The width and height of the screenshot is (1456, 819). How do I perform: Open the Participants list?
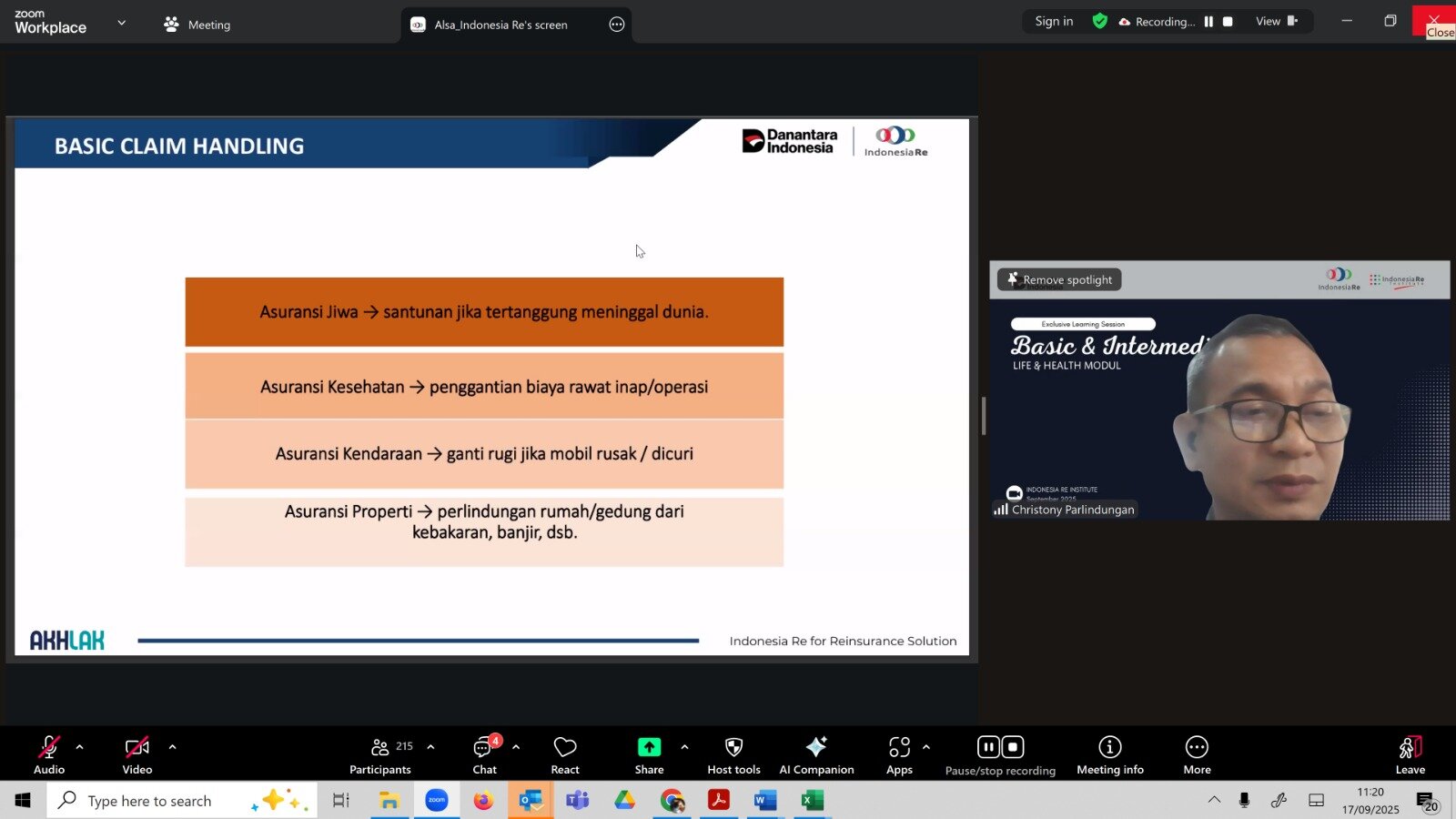coord(380,754)
